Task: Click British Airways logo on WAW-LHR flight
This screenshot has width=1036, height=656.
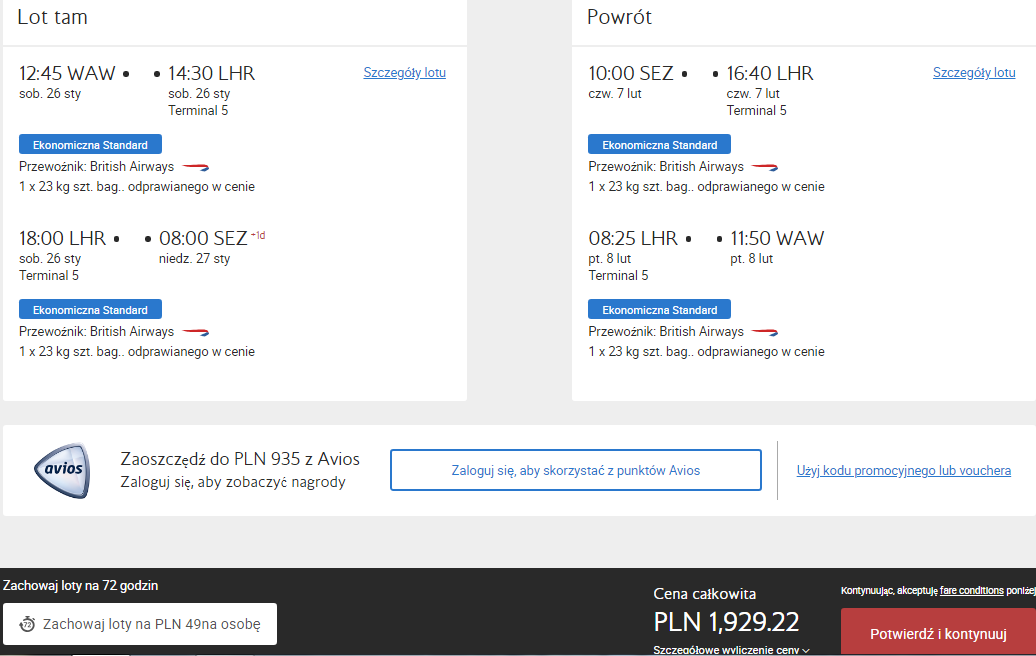Action: click(196, 167)
